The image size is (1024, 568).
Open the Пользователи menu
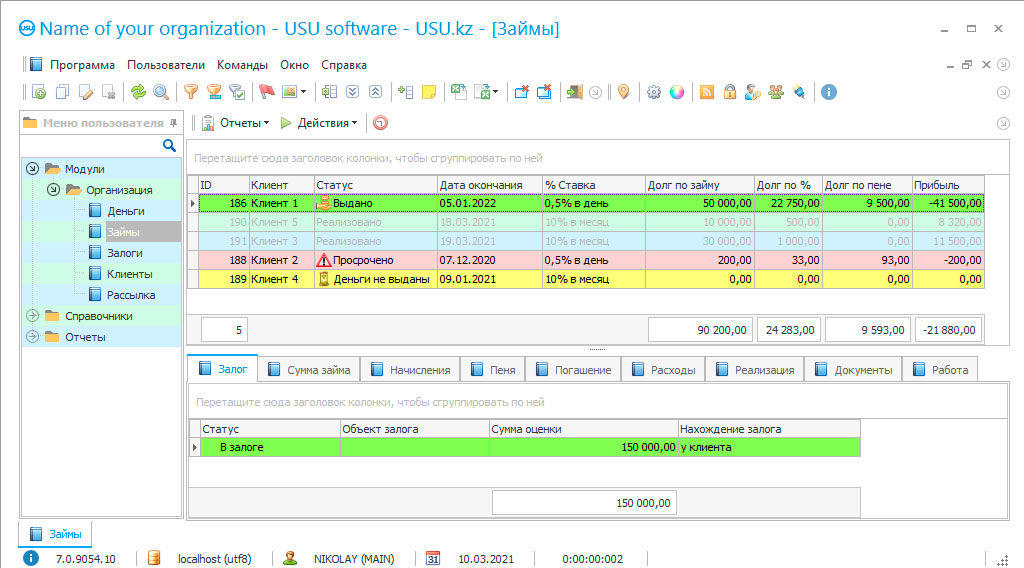point(166,65)
